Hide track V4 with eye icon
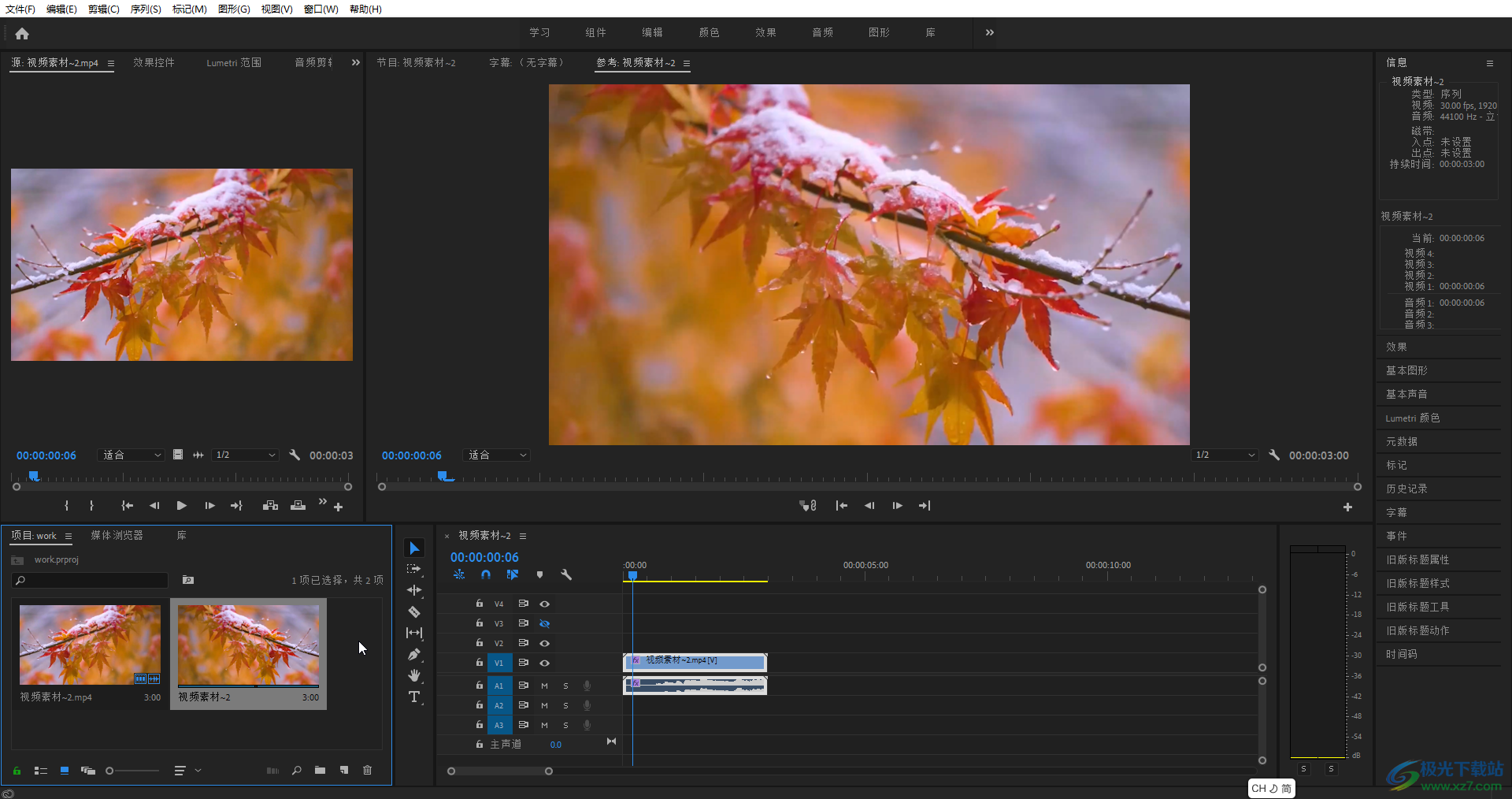 click(x=544, y=604)
